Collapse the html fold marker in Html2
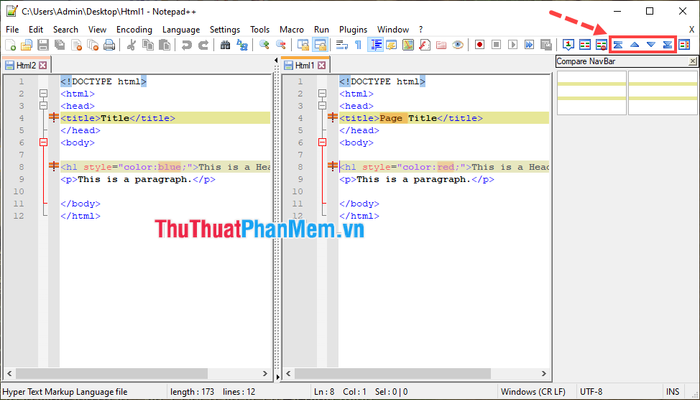700x400 pixels. click(x=43, y=94)
